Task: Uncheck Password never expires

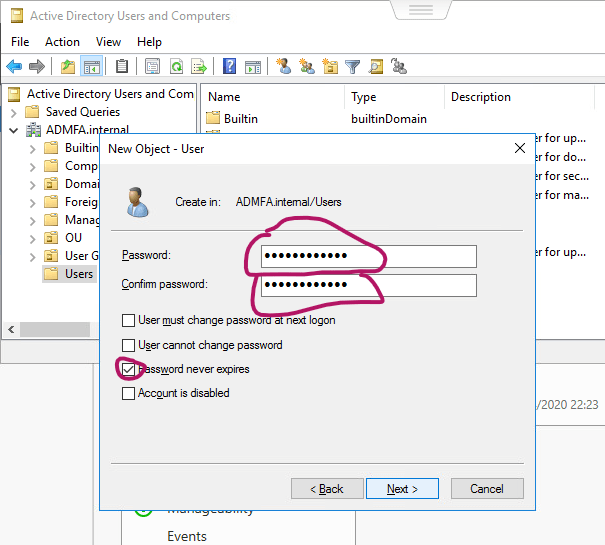Action: coord(128,369)
